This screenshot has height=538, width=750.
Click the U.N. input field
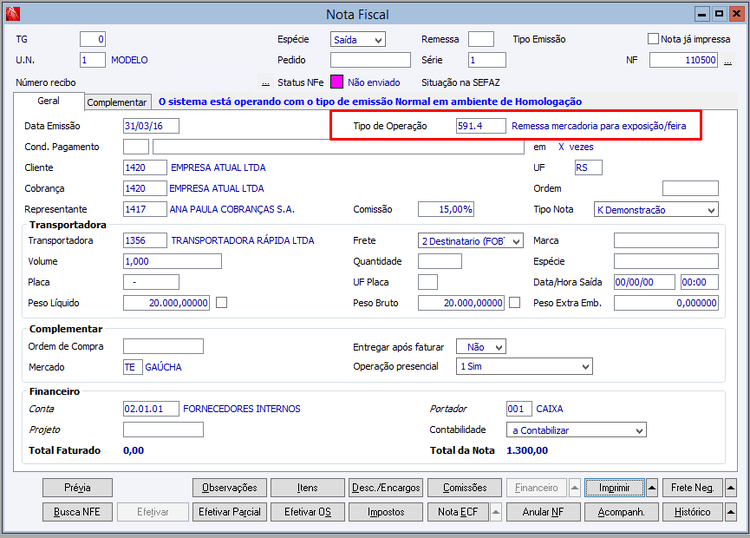[x=92, y=60]
